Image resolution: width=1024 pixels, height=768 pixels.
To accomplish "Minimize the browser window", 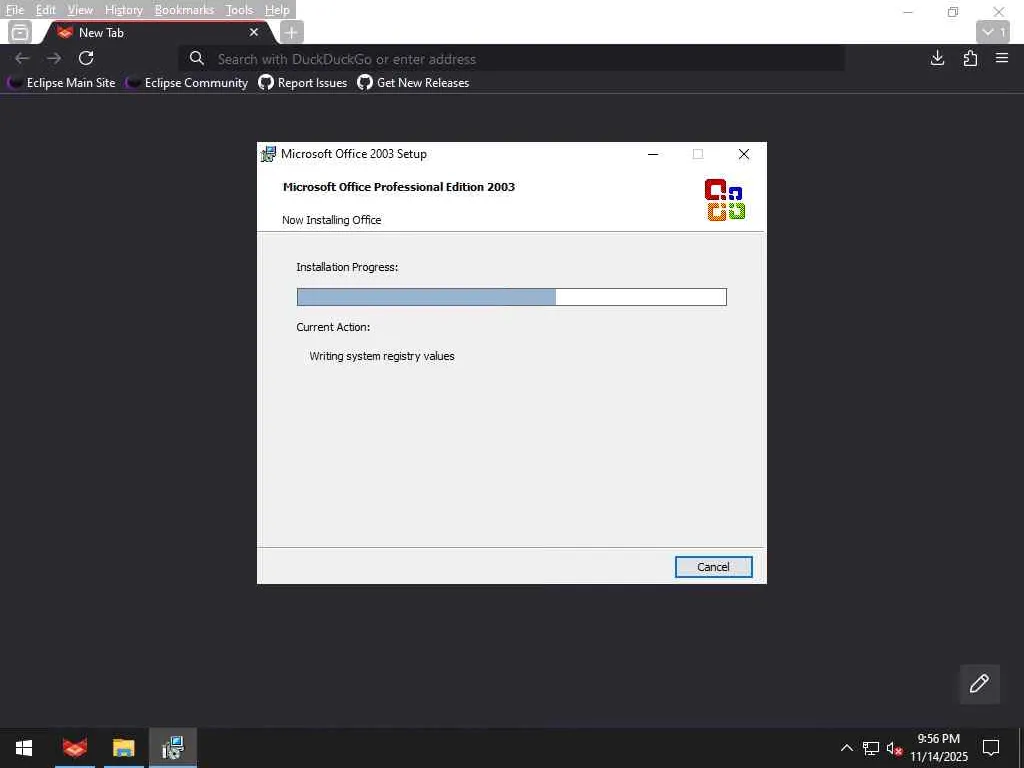I will coord(908,12).
